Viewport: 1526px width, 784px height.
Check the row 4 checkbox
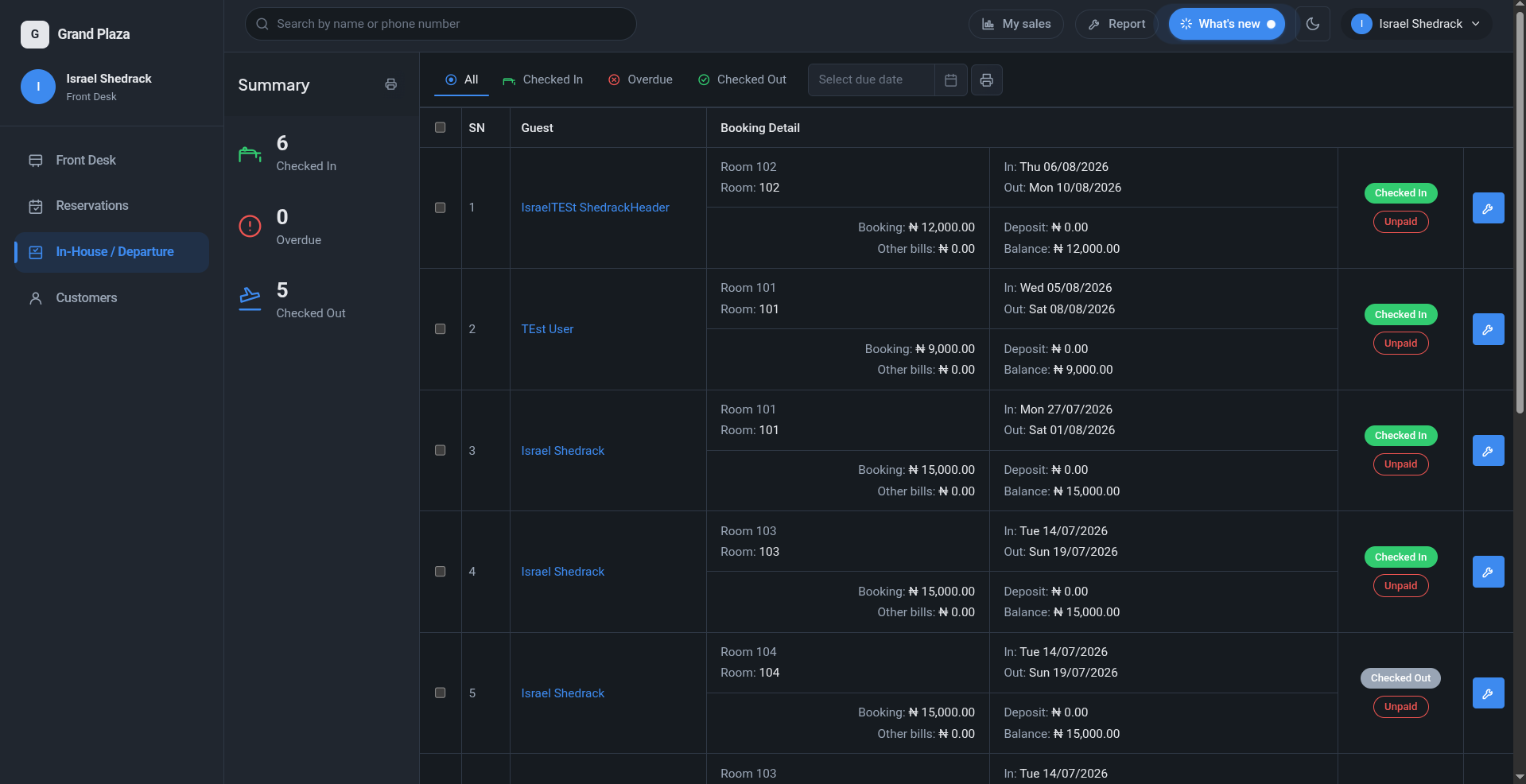tap(440, 572)
